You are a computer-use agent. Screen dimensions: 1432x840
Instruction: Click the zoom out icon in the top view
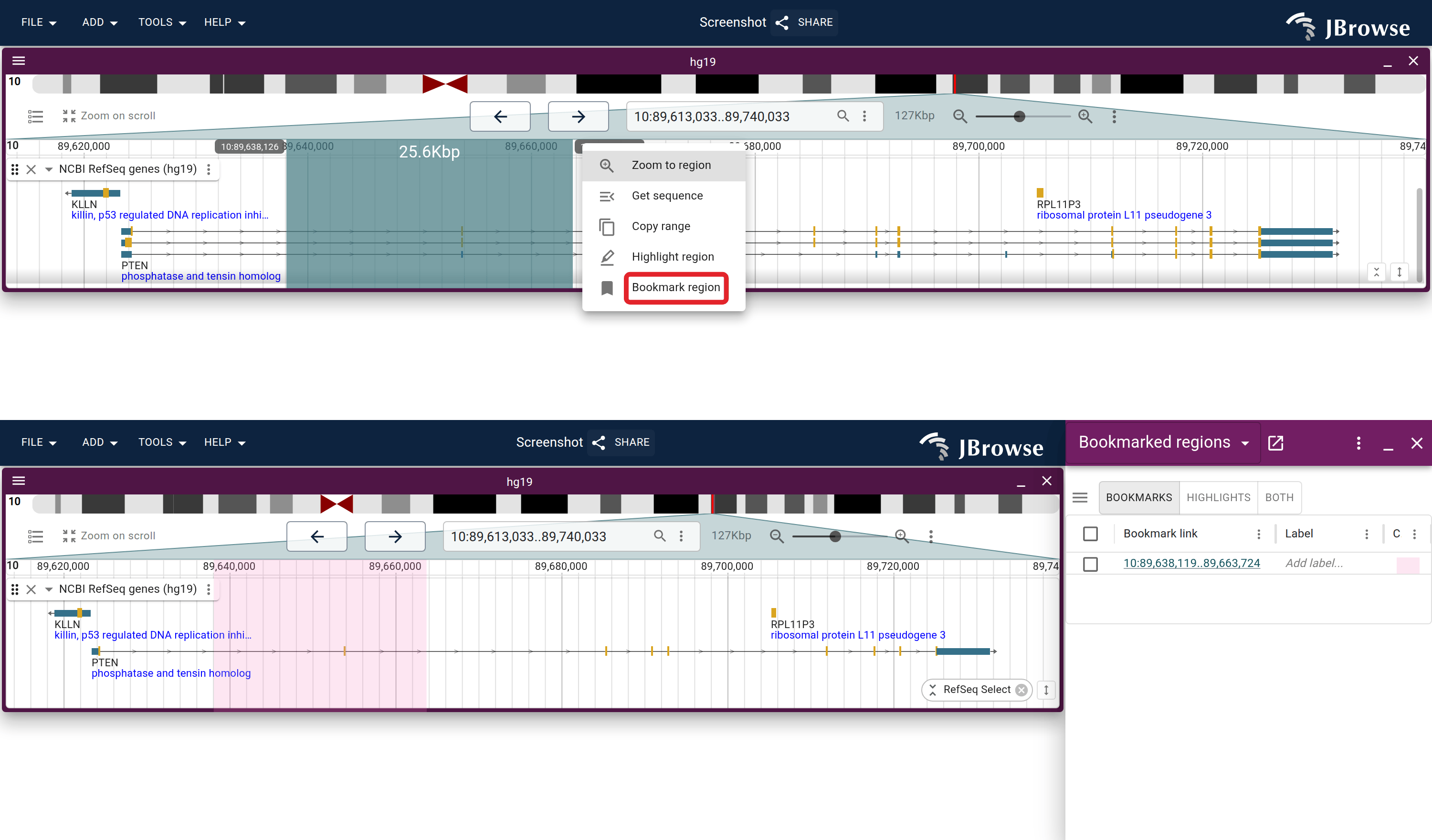click(x=960, y=116)
